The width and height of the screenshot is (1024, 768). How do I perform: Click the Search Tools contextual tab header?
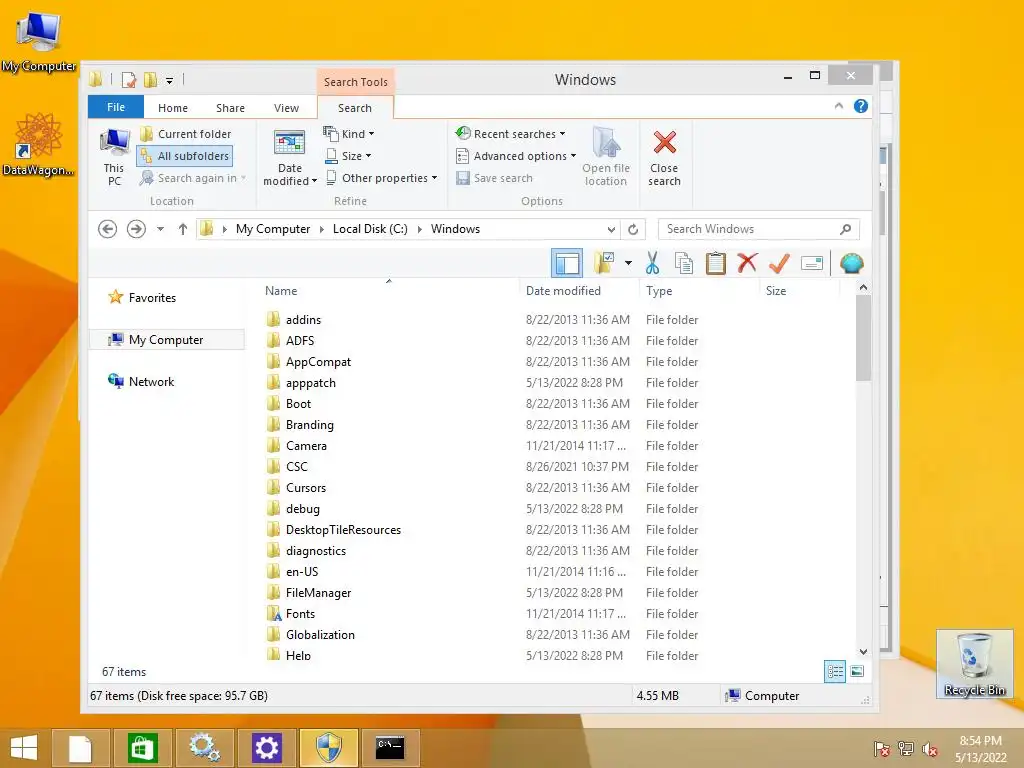(x=356, y=82)
